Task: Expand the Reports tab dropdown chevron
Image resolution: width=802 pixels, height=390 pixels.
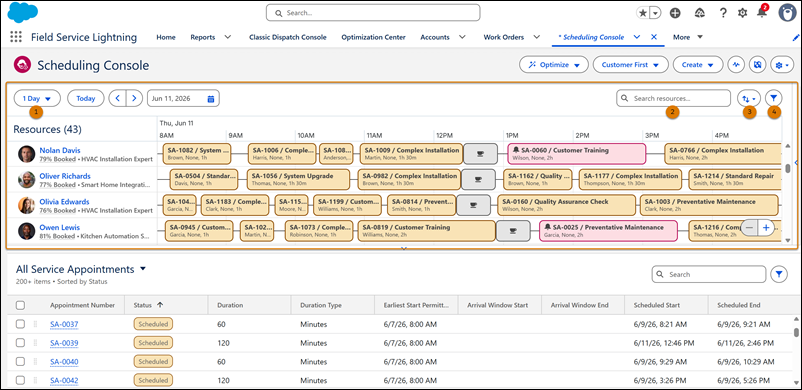Action: click(228, 37)
